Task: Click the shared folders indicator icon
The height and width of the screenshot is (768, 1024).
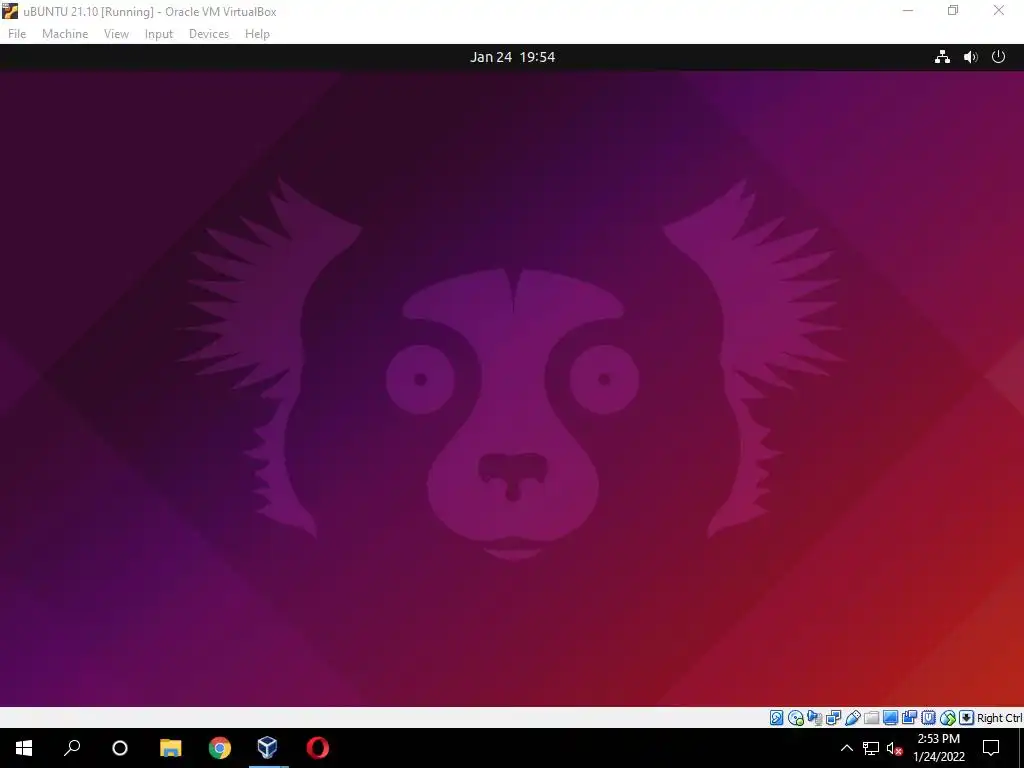Action: pos(871,718)
